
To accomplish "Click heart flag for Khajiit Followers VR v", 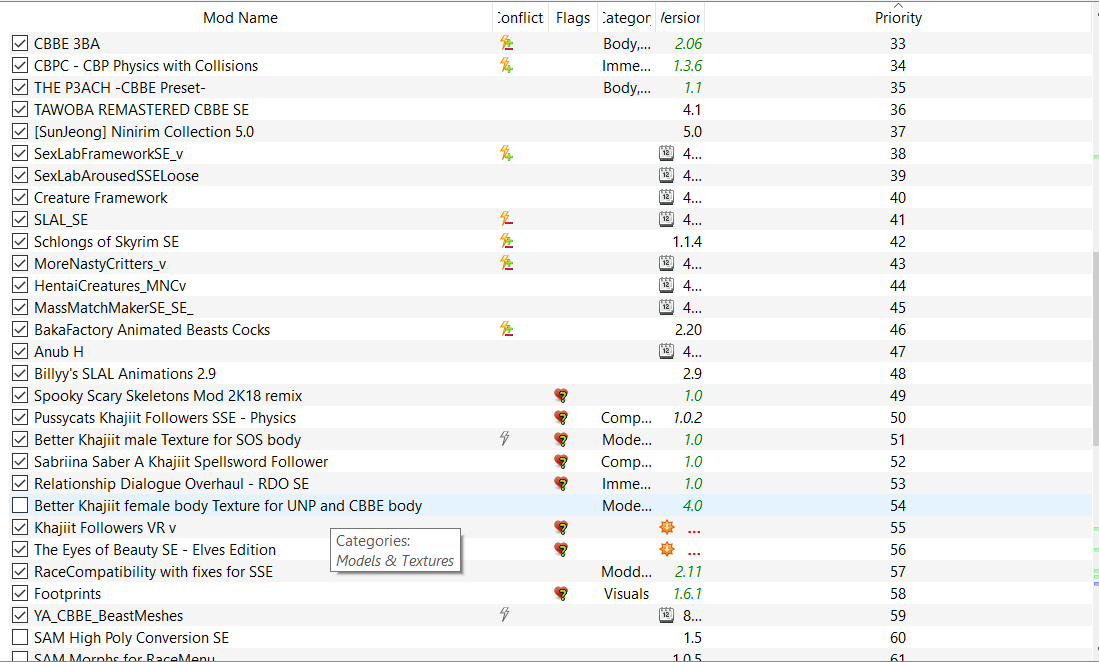I will [x=561, y=527].
